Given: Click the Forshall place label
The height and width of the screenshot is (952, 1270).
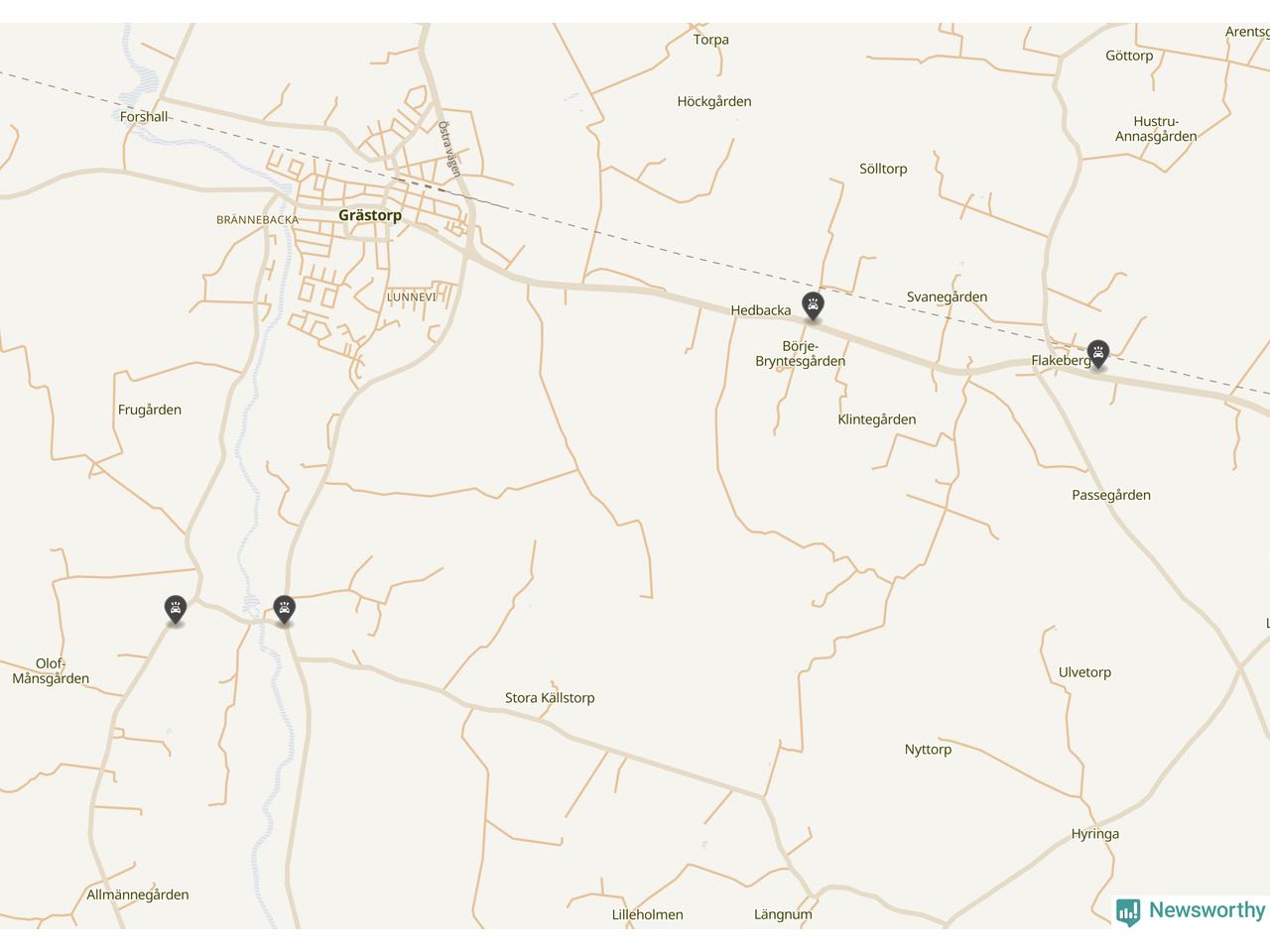Looking at the screenshot, I should (x=144, y=117).
